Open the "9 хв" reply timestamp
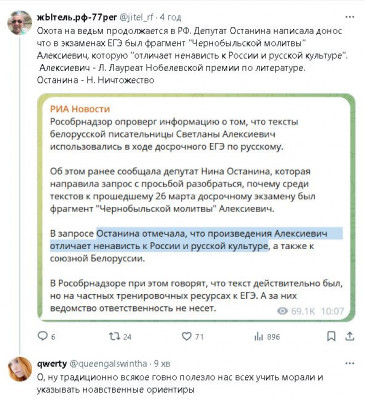 [x=162, y=364]
